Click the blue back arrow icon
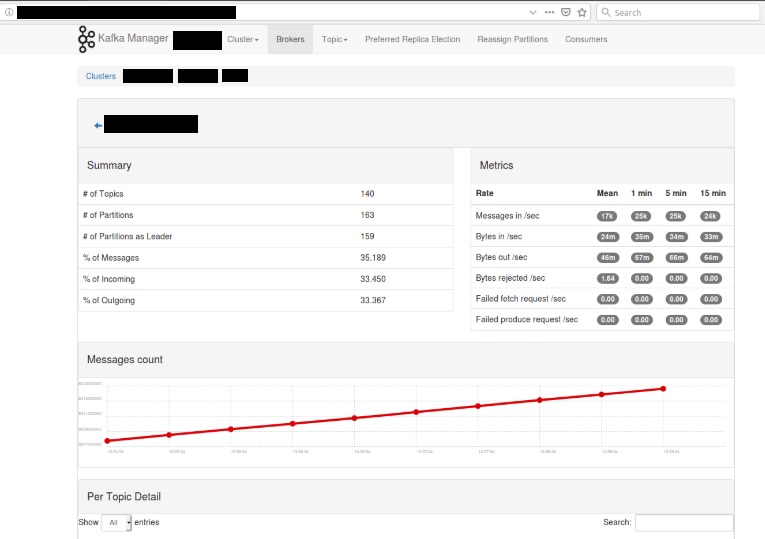765x539 pixels. coord(98,125)
